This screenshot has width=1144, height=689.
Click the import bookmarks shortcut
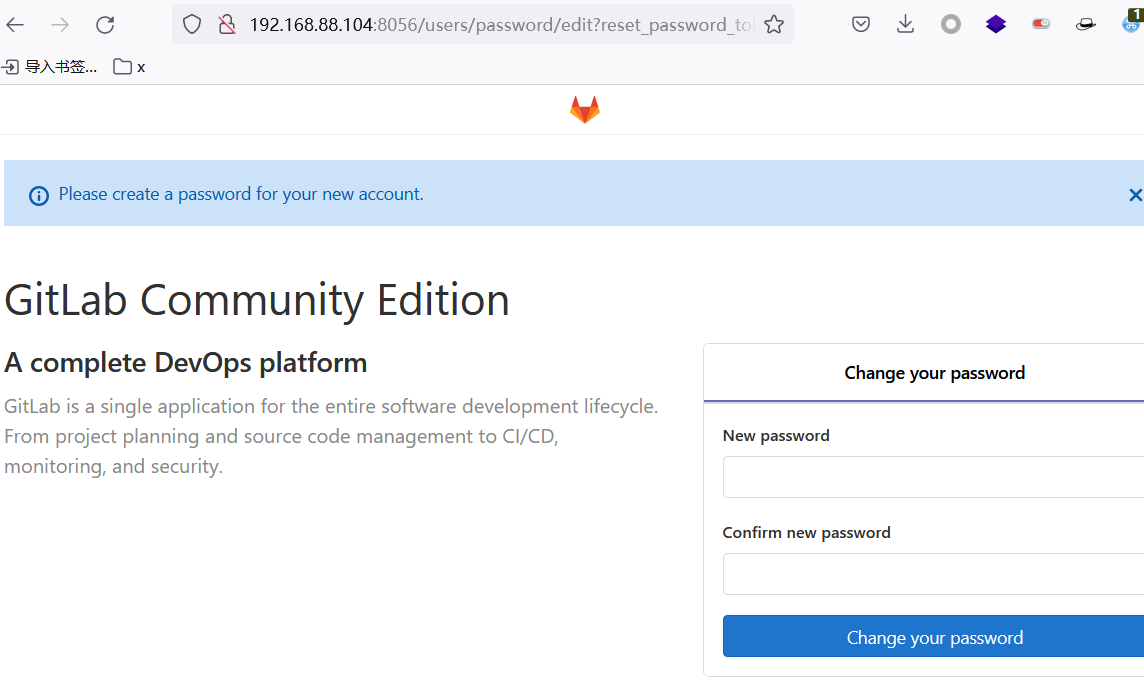(x=50, y=67)
